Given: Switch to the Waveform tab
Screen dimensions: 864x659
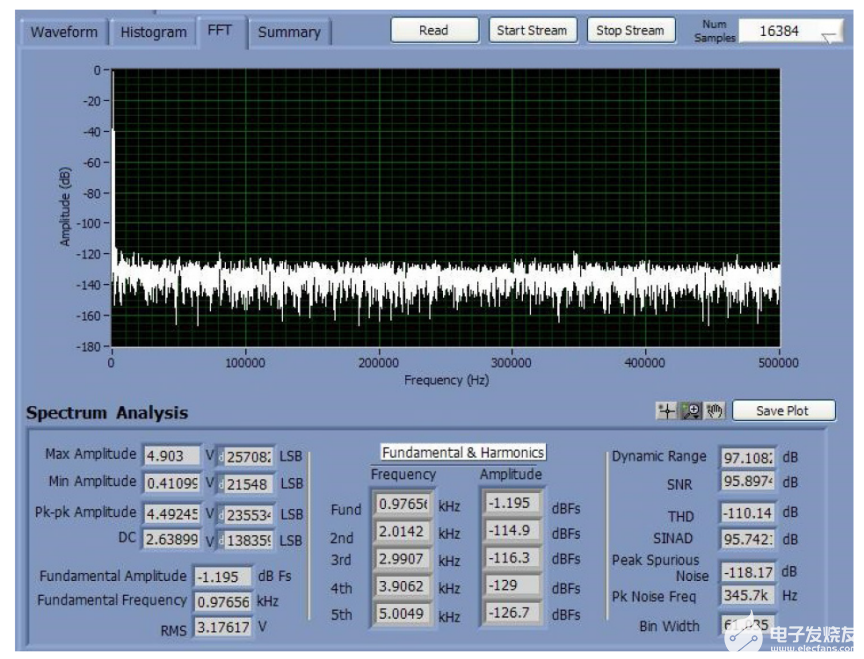Looking at the screenshot, I should click(64, 32).
